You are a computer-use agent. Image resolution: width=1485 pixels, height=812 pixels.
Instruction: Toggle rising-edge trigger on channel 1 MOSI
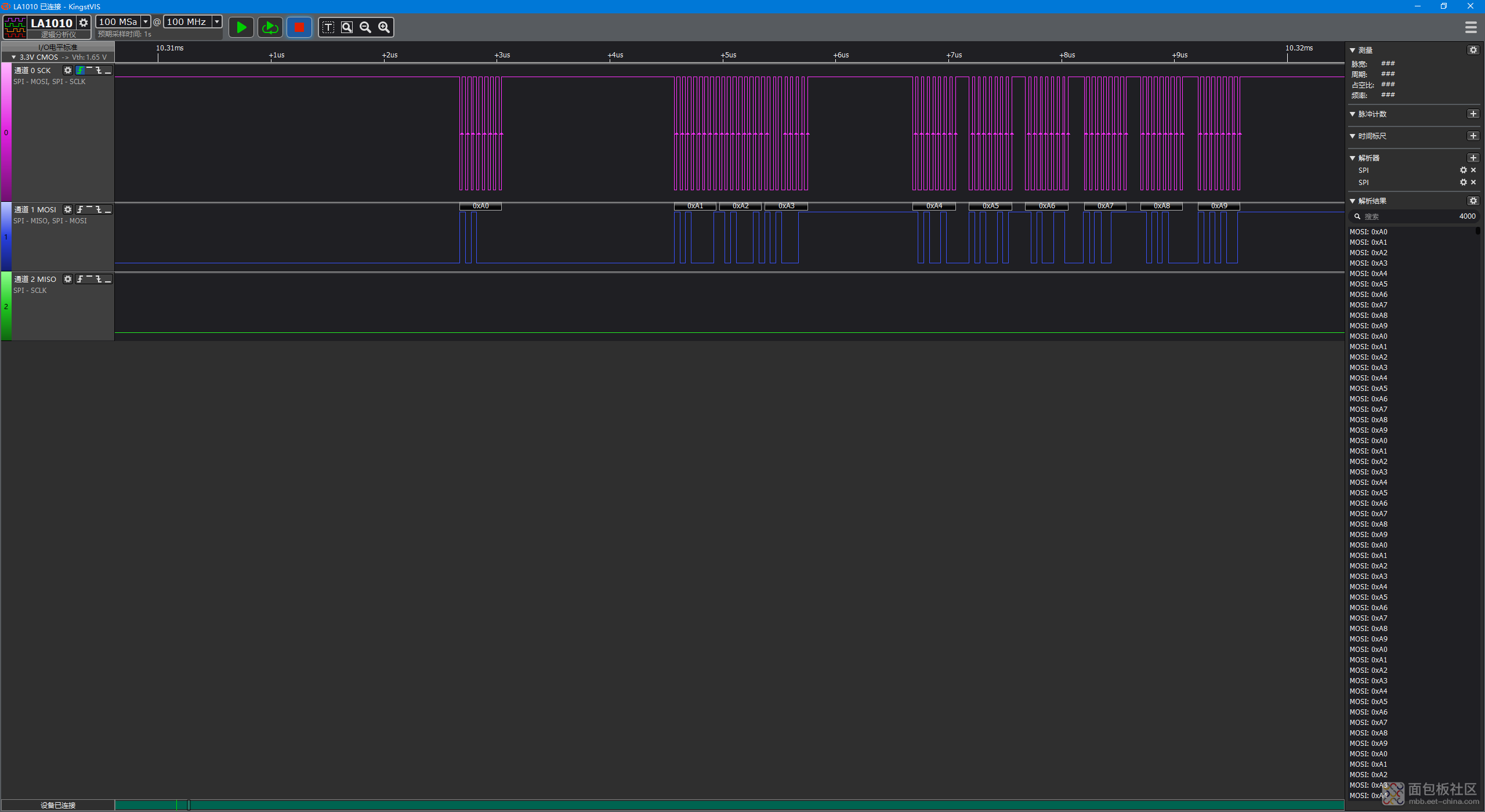(x=80, y=209)
